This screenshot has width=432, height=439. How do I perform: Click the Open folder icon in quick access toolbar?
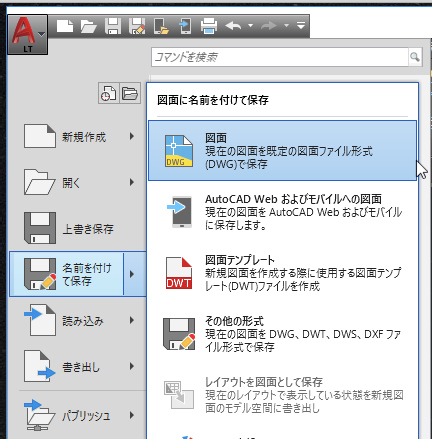[x=89, y=26]
